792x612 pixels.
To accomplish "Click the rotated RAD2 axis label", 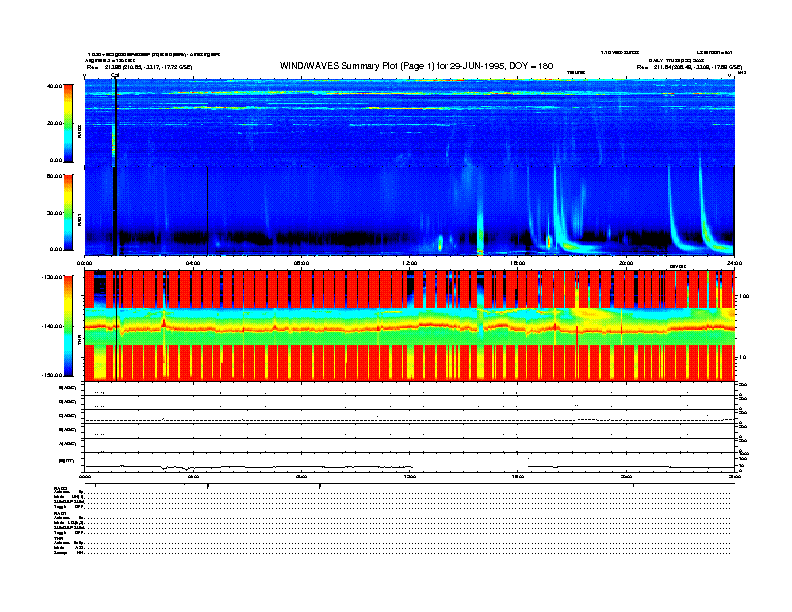I will point(80,132).
